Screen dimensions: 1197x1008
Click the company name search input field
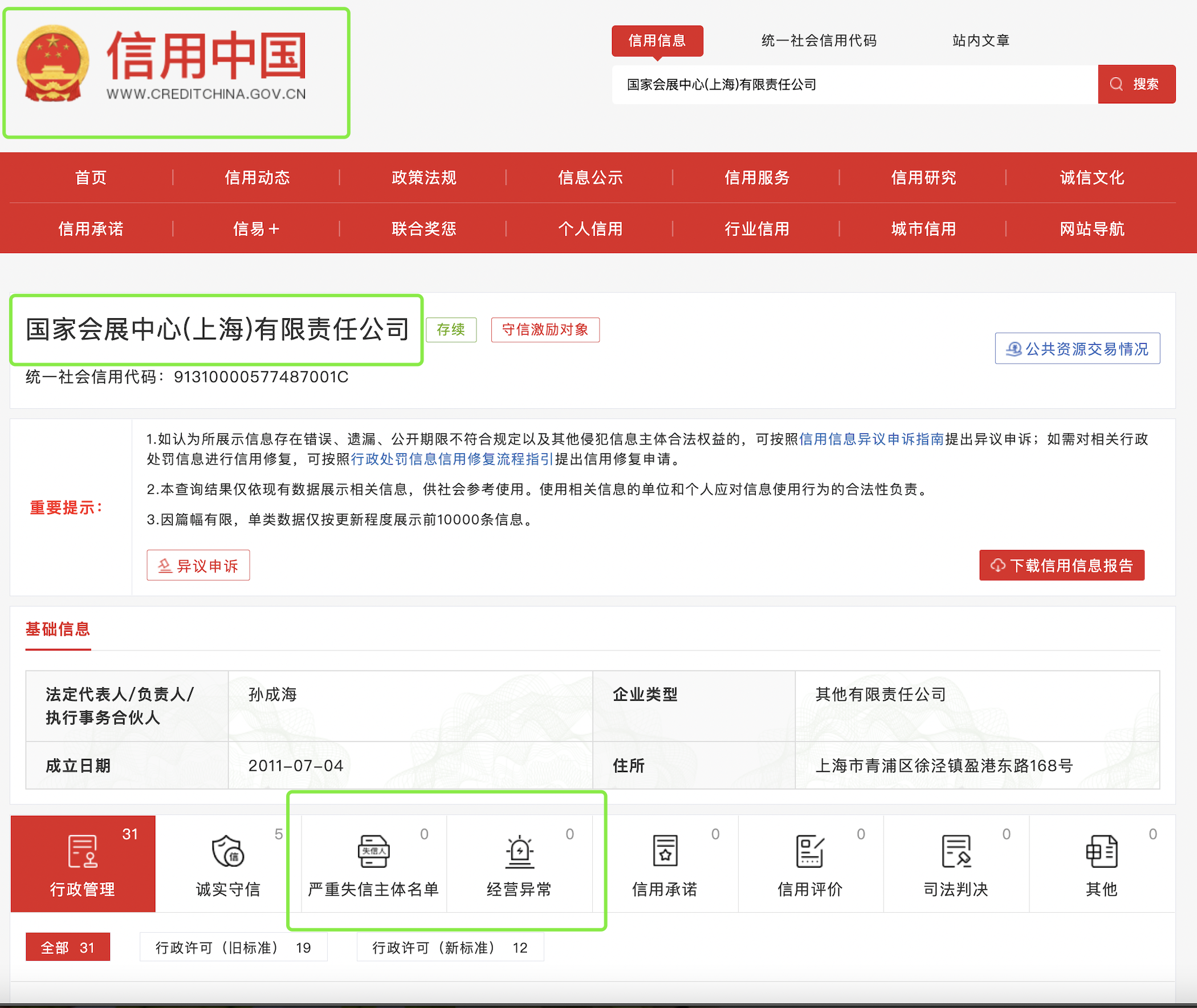855,84
